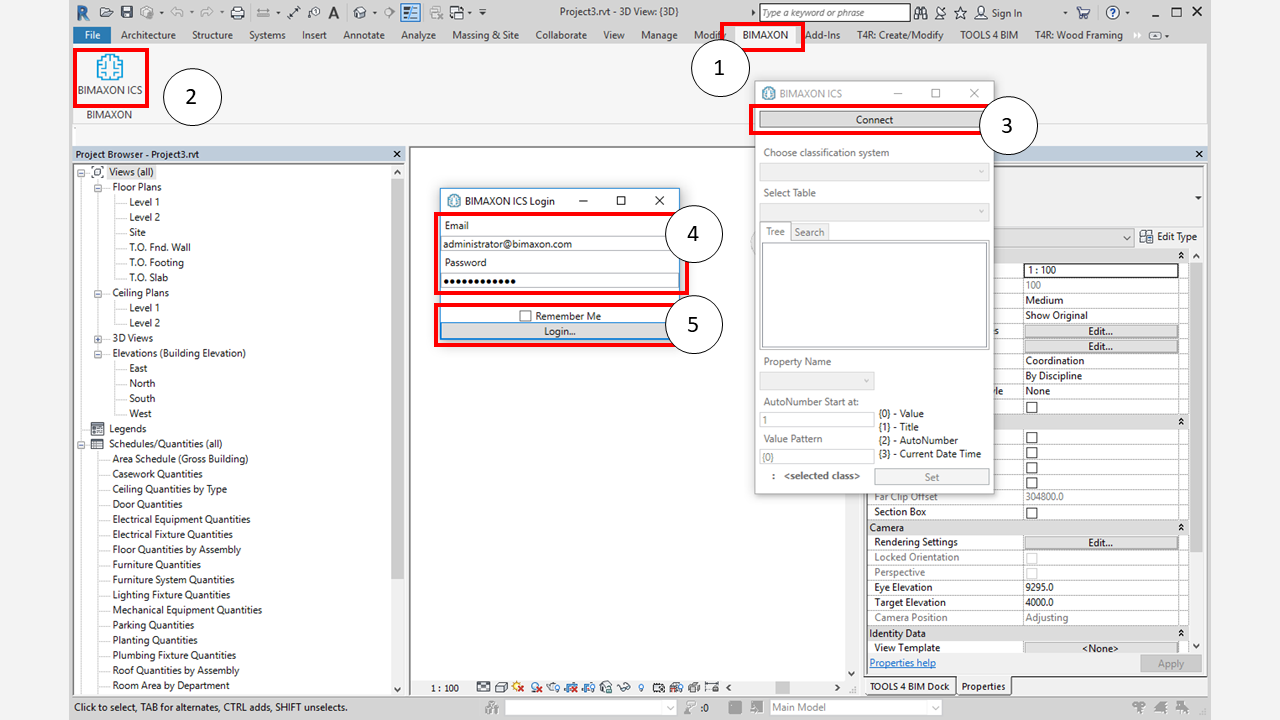Collapse the Floor Plans tree node
Viewport: 1280px width, 720px height.
(98, 187)
